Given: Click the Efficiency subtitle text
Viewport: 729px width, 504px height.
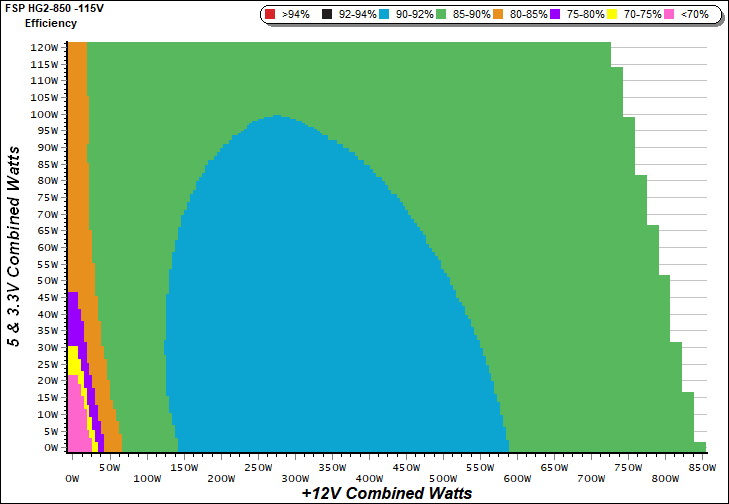Looking at the screenshot, I should pos(50,22).
